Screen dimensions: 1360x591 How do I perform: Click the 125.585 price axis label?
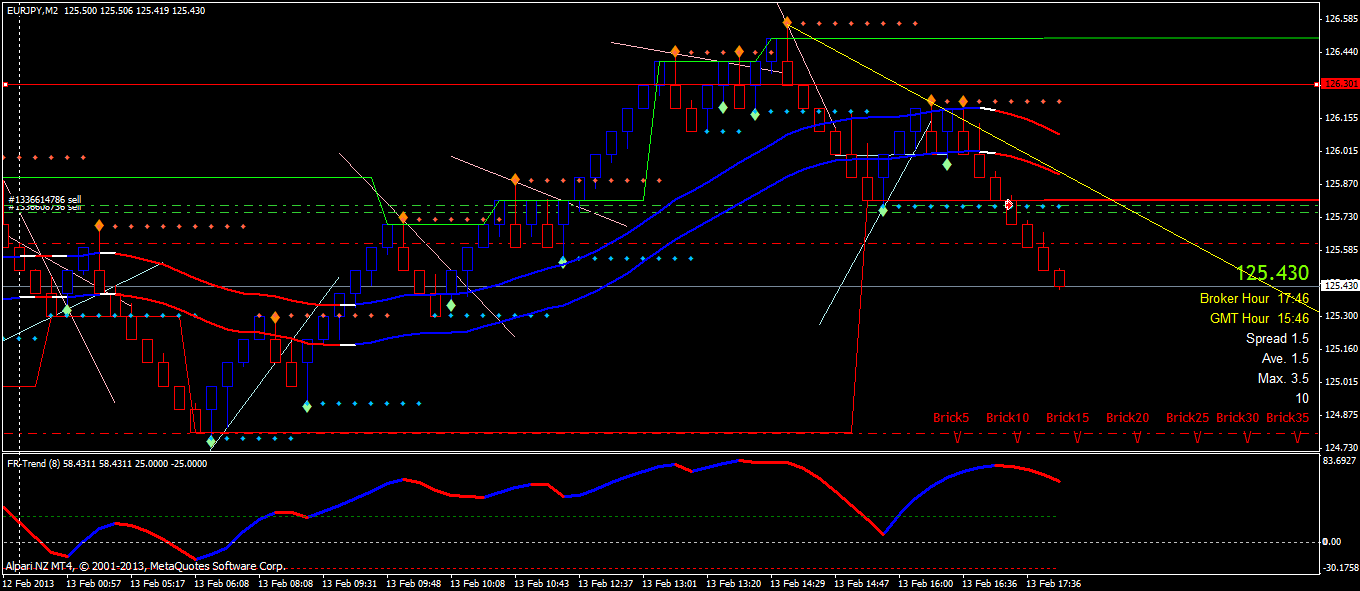(1341, 250)
